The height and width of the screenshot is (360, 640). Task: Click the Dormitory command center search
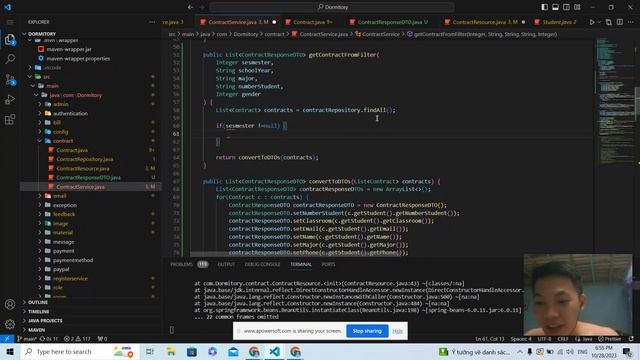332,7
